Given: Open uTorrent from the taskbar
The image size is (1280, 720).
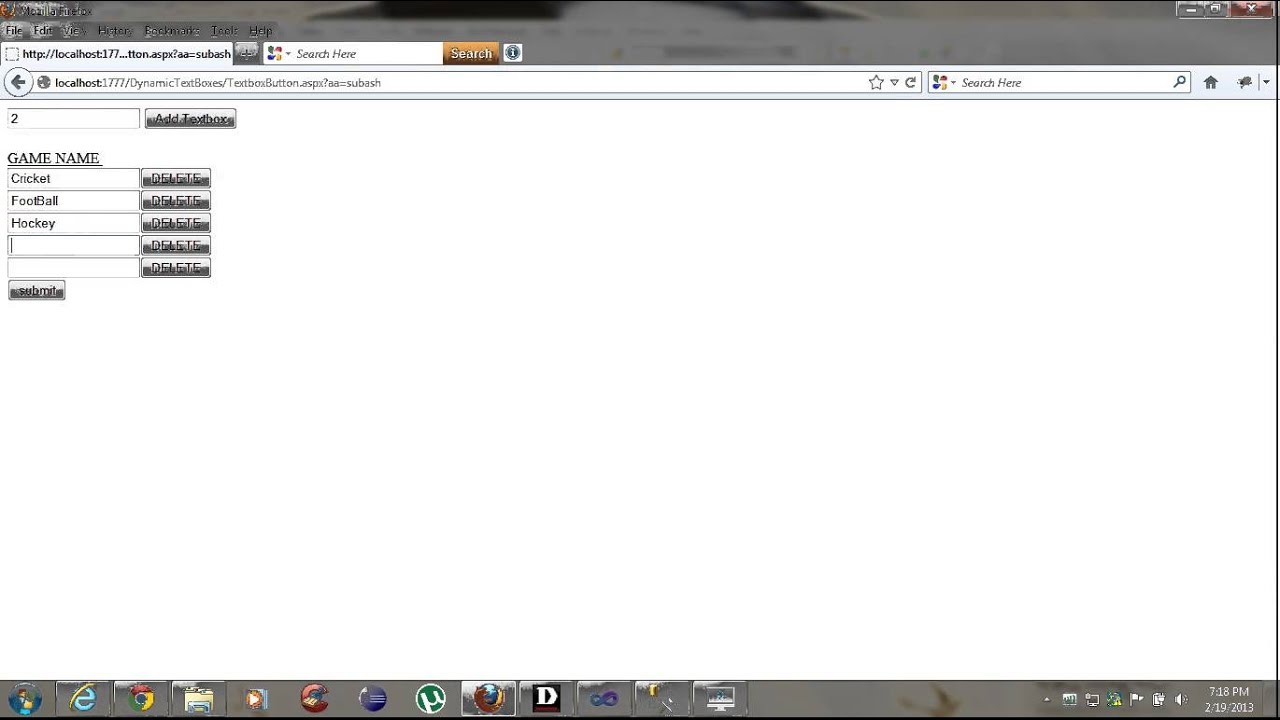Looking at the screenshot, I should (431, 698).
